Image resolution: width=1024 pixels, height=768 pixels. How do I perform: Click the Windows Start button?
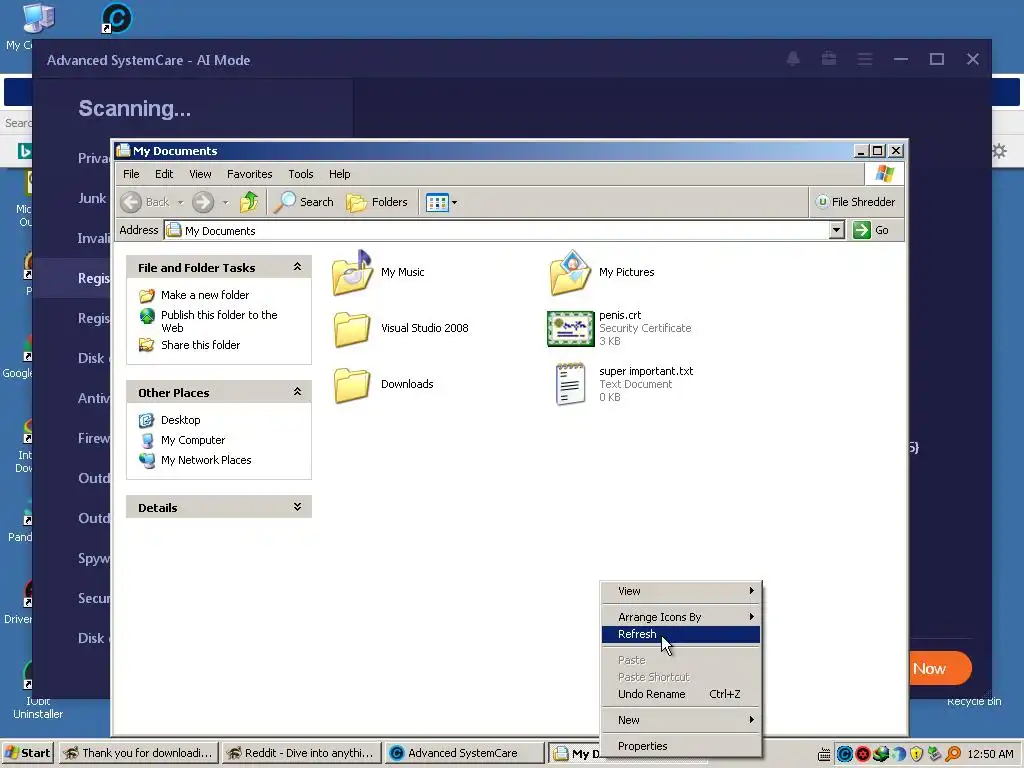point(27,753)
